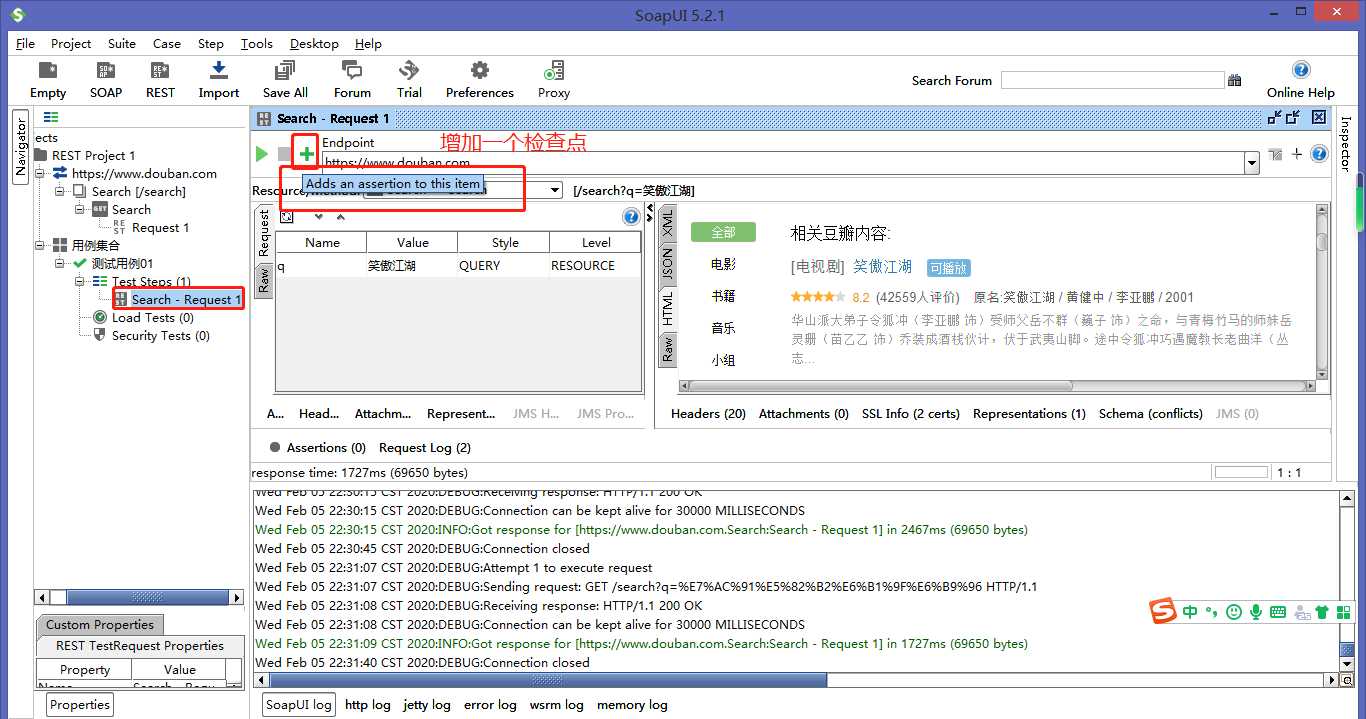This screenshot has width=1366, height=719.
Task: Open Online Help icon
Action: (x=1300, y=69)
